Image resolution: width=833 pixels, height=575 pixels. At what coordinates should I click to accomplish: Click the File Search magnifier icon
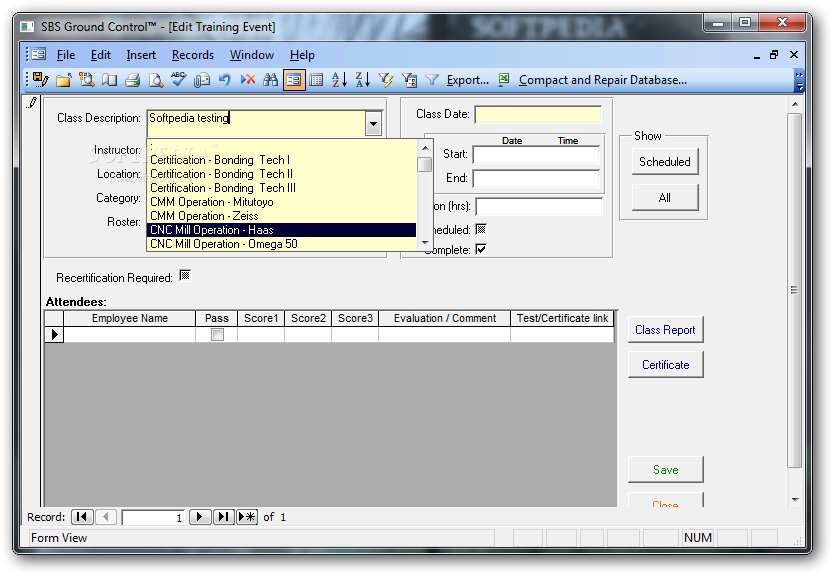(87, 80)
